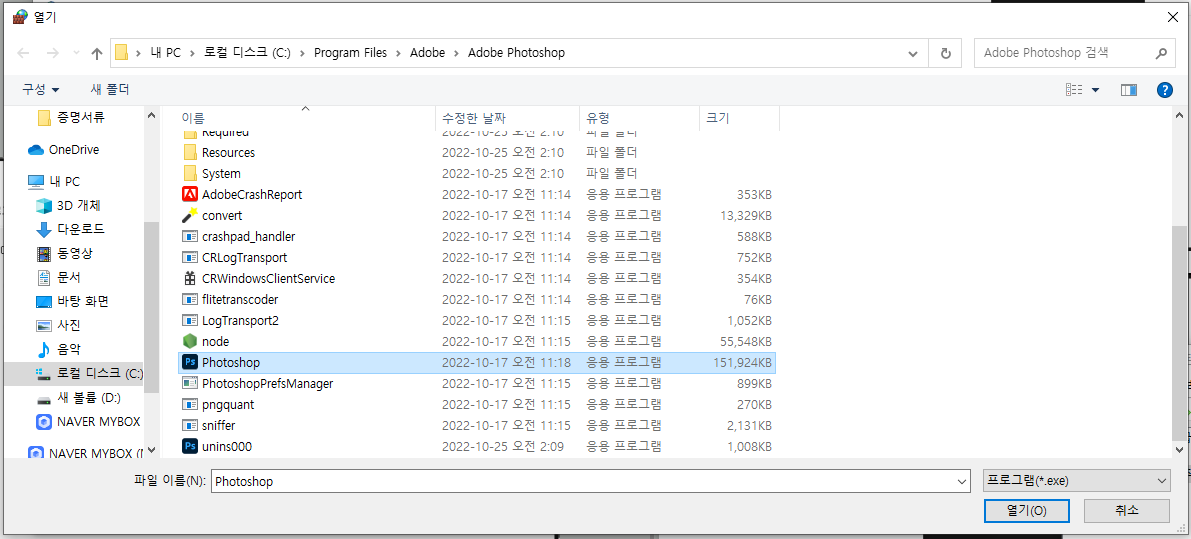This screenshot has height=539, width=1191.
Task: Click the CRLogTransport exe icon
Action: 190,257
